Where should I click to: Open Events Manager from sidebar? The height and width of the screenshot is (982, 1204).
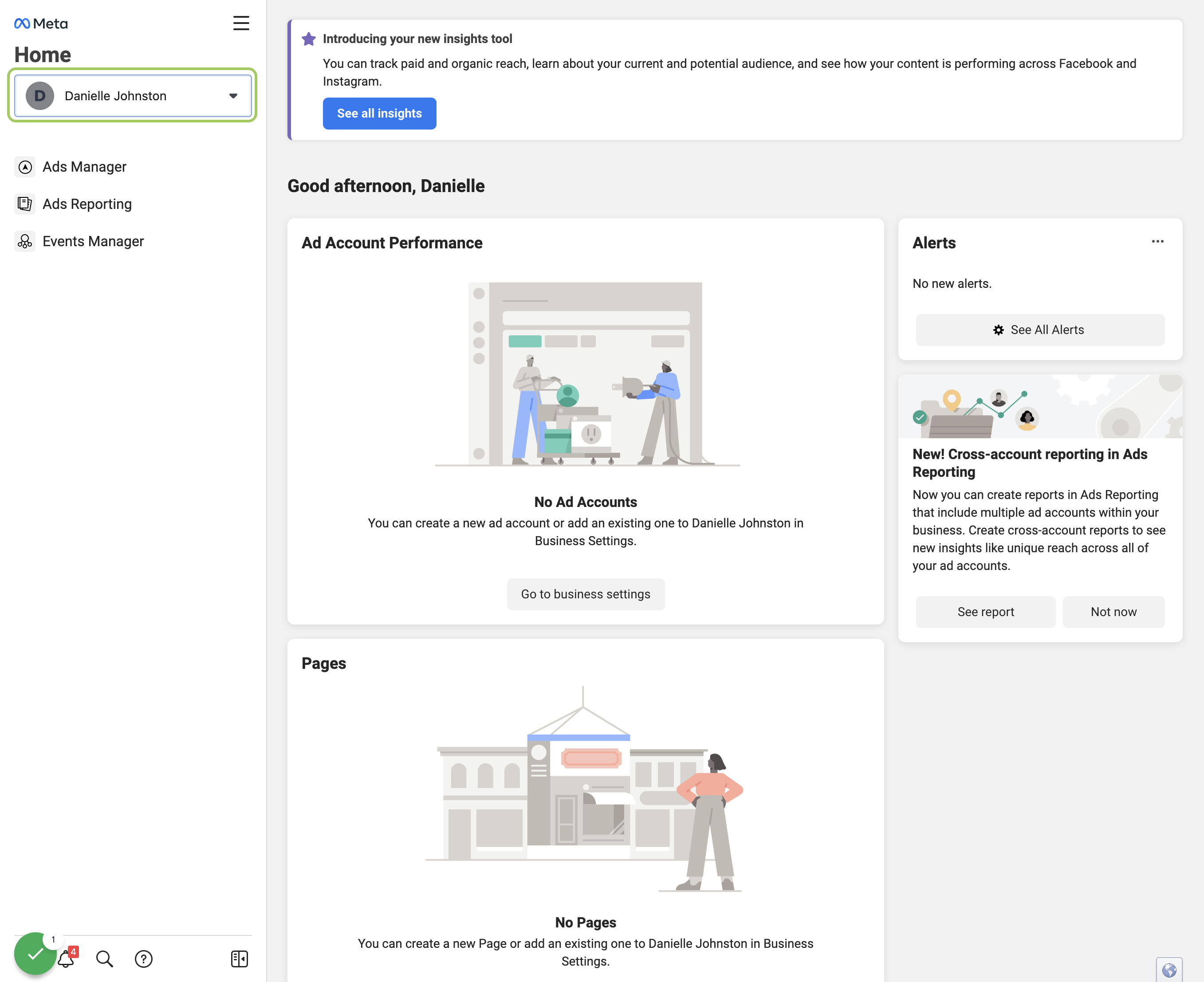(93, 242)
